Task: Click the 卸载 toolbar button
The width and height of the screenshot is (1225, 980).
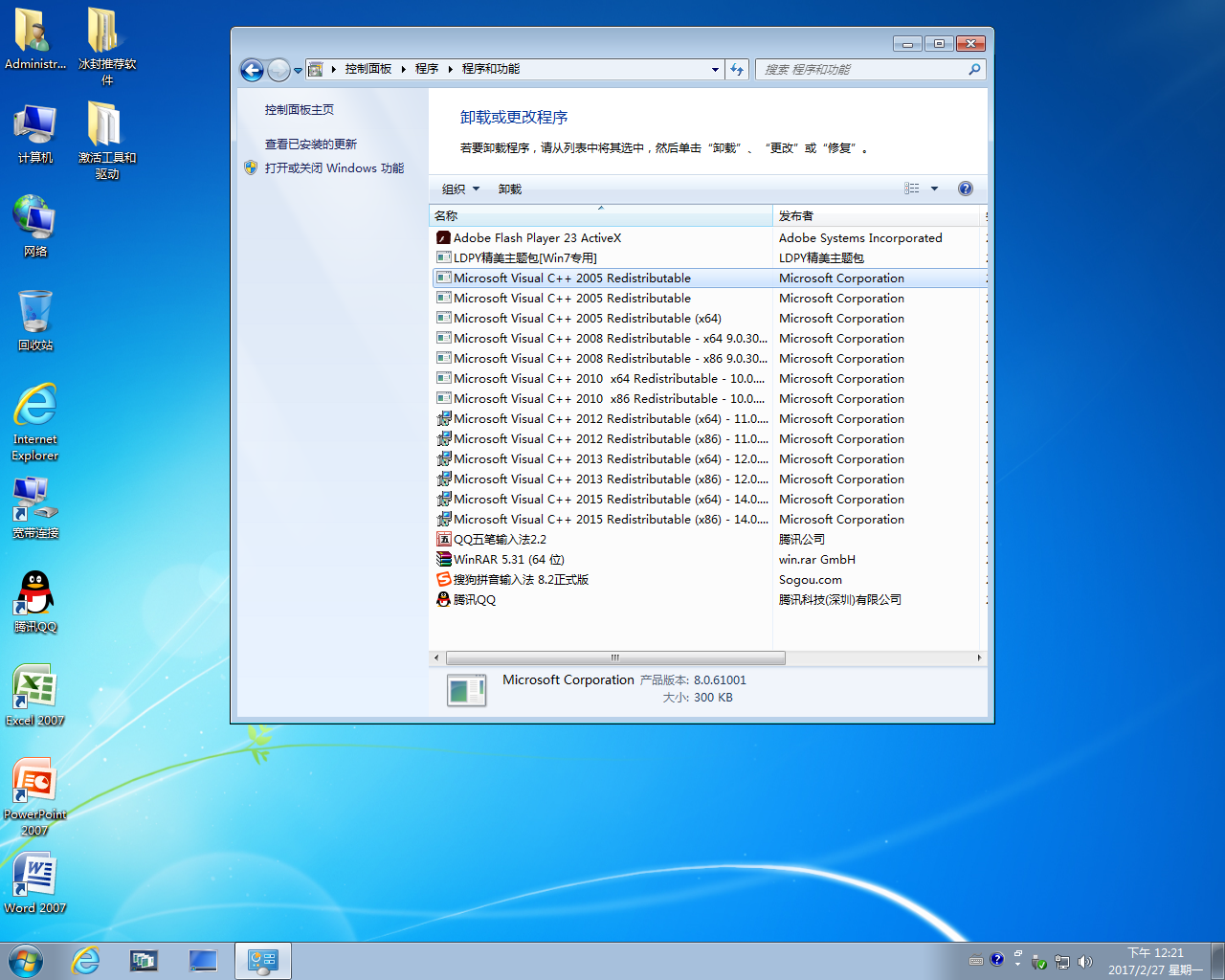Action: pos(510,189)
